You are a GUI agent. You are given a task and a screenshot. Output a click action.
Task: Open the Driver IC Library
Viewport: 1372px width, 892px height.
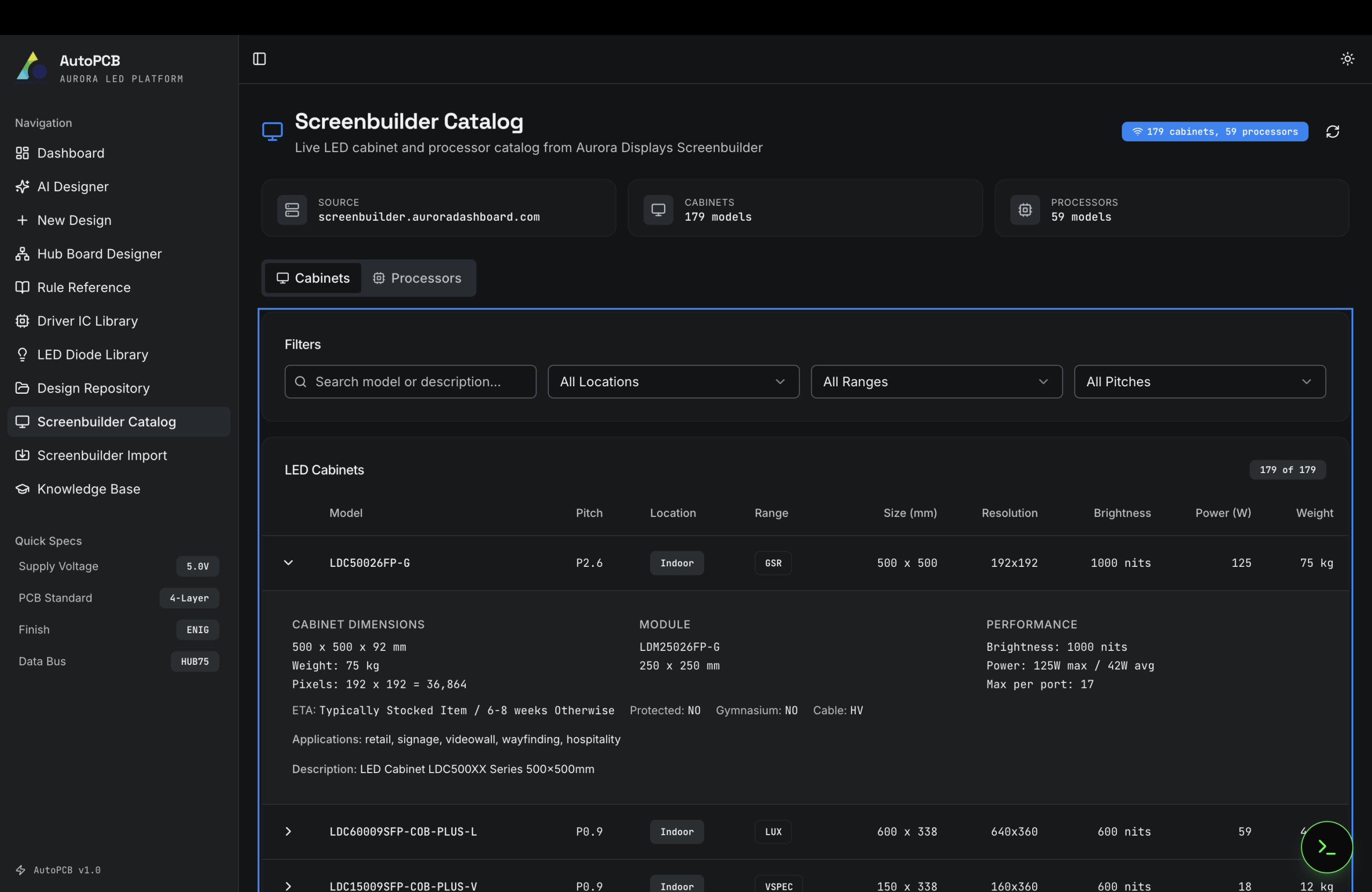click(x=87, y=321)
